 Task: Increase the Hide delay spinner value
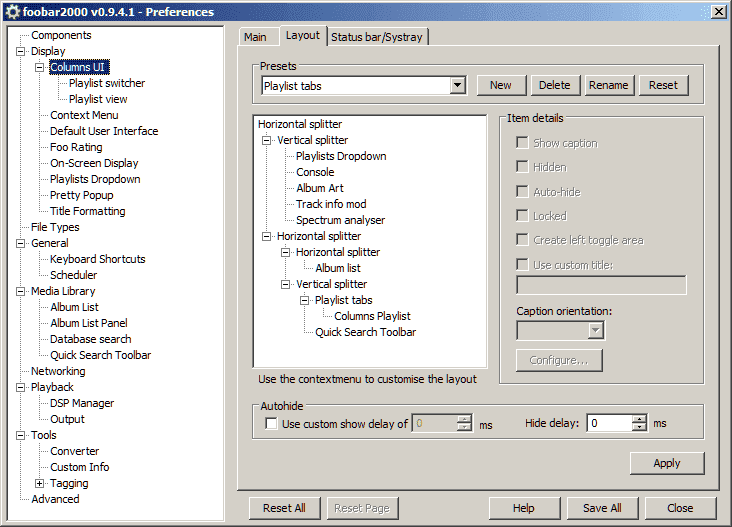(x=640, y=419)
